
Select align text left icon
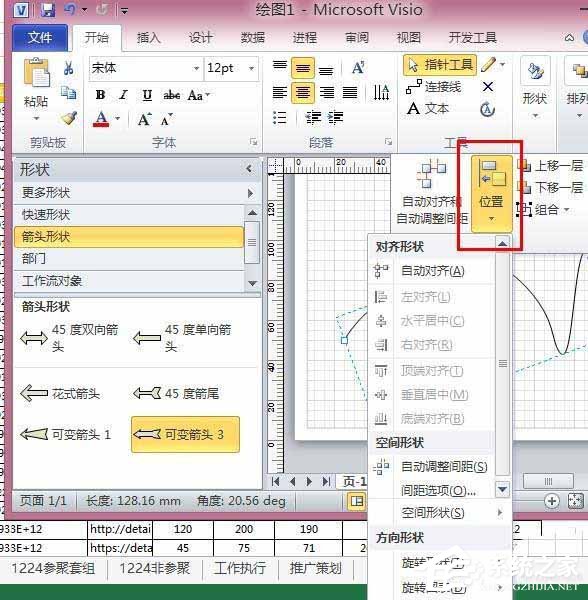point(280,93)
